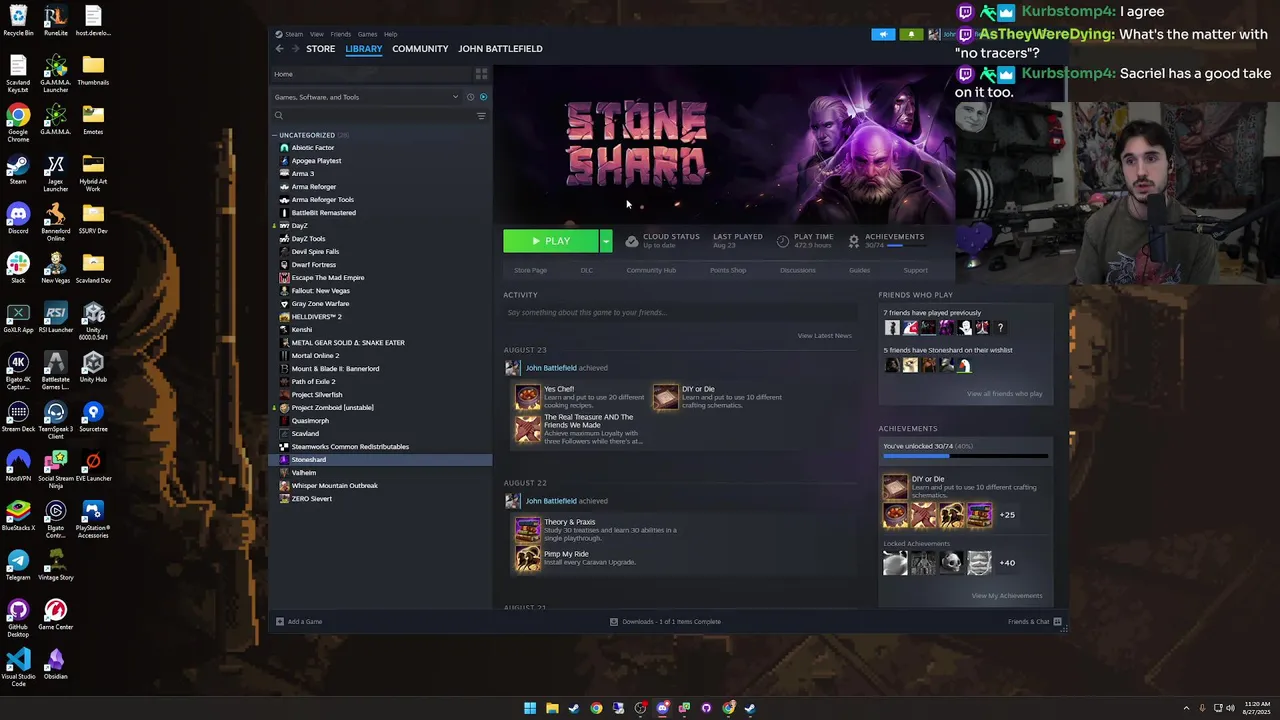Switch library to grid view icon

[481, 74]
